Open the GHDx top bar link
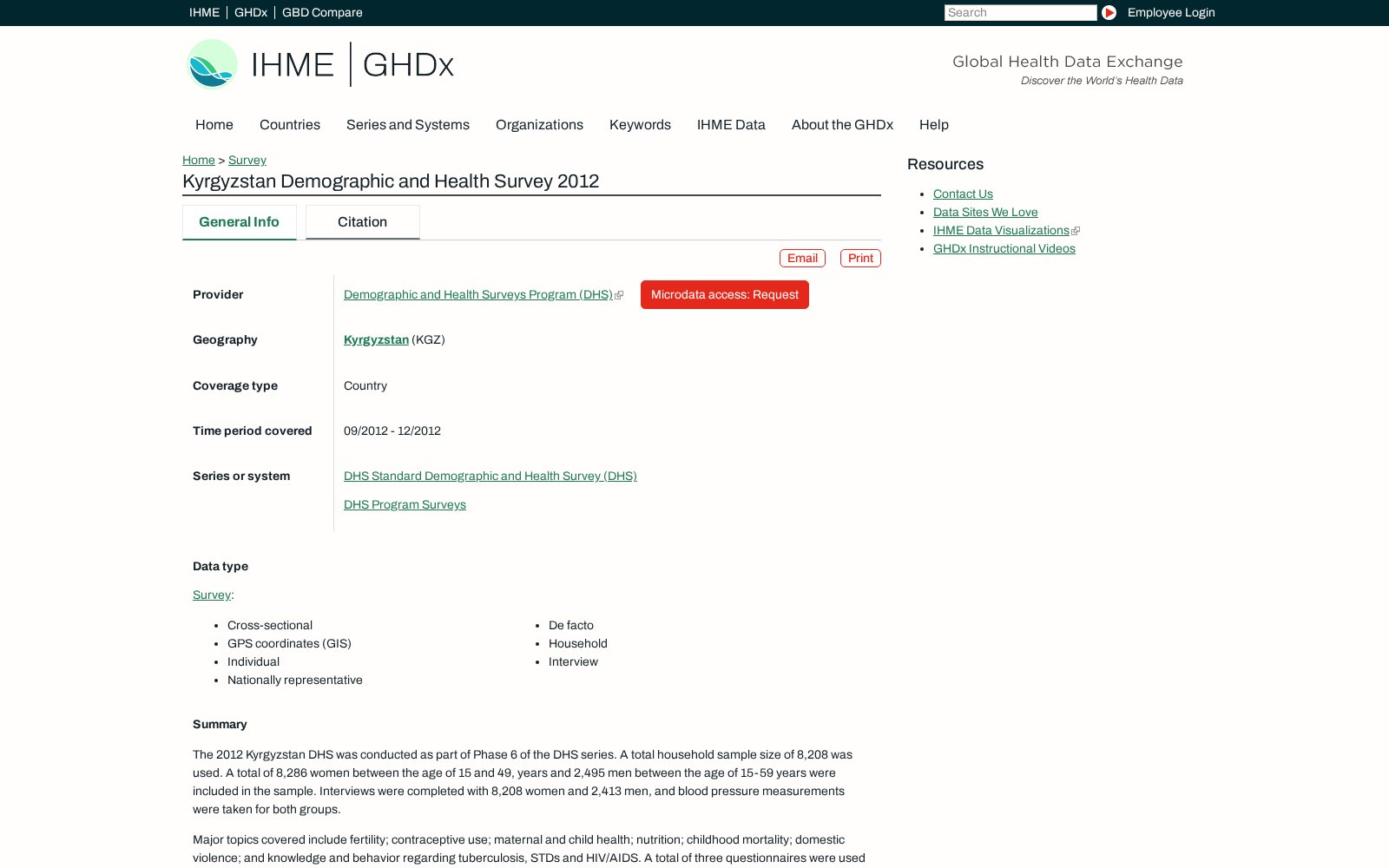Viewport: 1389px width, 868px height. coord(251,12)
